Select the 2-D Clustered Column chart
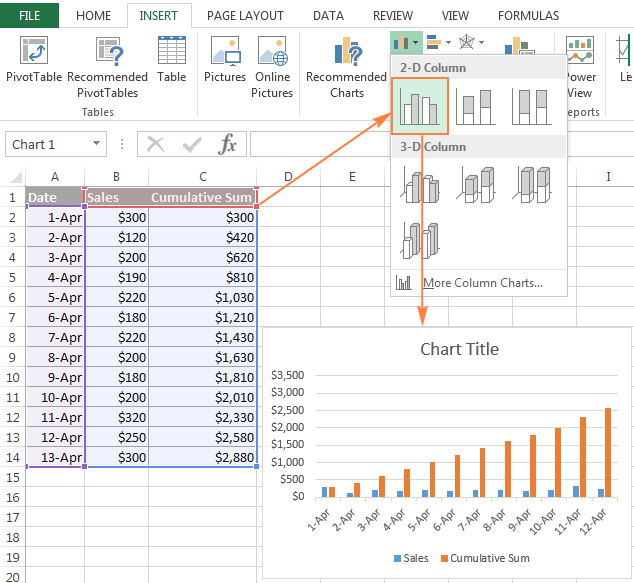Image resolution: width=634 pixels, height=583 pixels. coord(420,106)
